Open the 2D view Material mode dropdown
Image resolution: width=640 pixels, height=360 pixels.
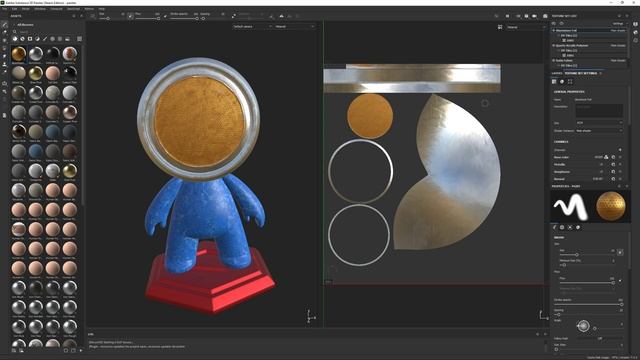tap(525, 27)
